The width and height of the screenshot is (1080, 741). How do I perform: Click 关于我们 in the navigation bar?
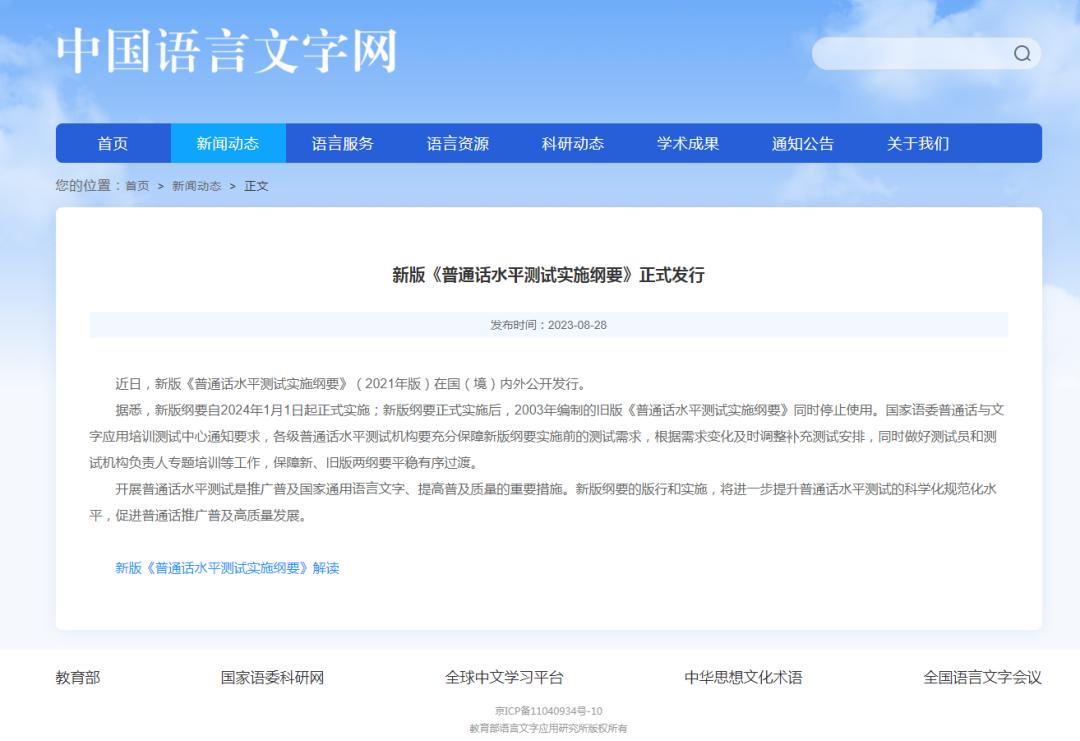point(918,143)
